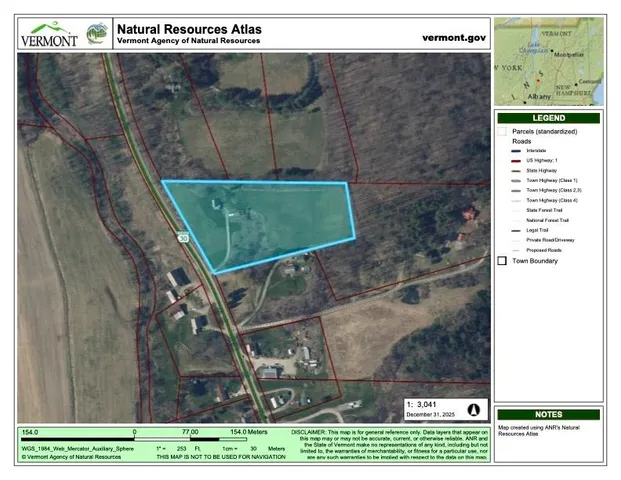Click the Route 30 highway shield on the map
Screen dimensions: 621x480
point(183,238)
